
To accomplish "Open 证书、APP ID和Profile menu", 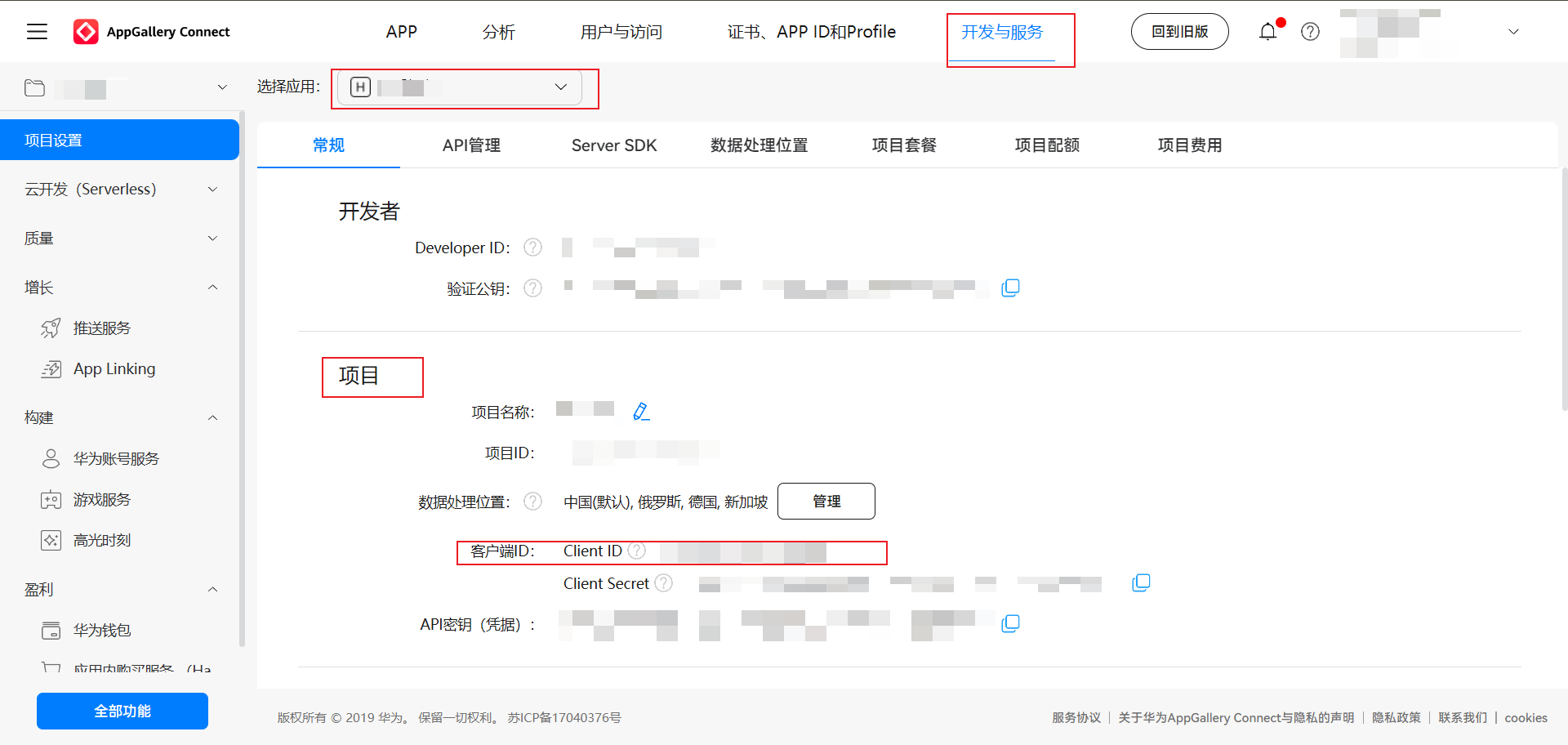I will click(812, 32).
